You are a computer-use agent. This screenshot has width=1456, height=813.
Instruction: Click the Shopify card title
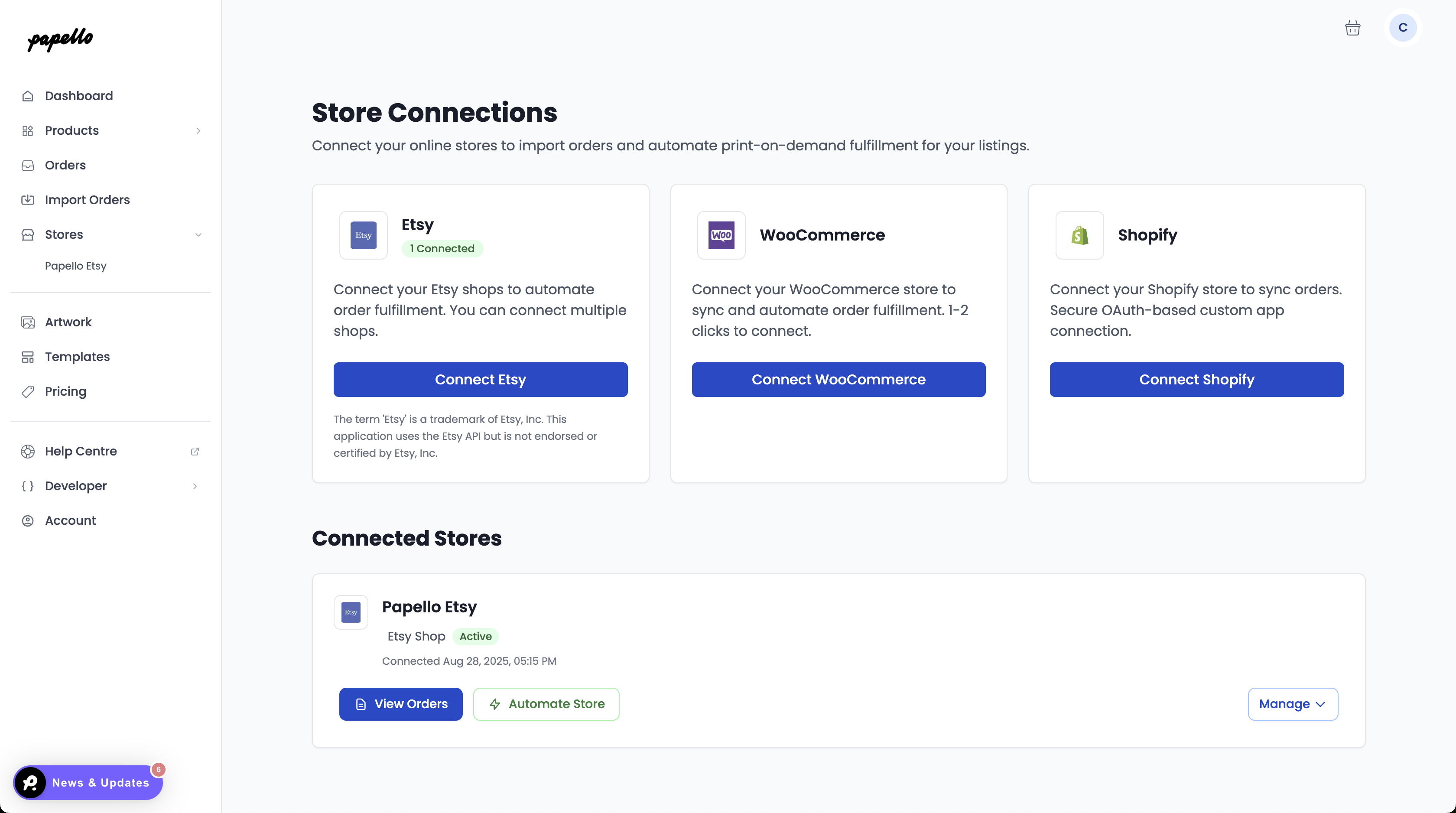(x=1147, y=235)
